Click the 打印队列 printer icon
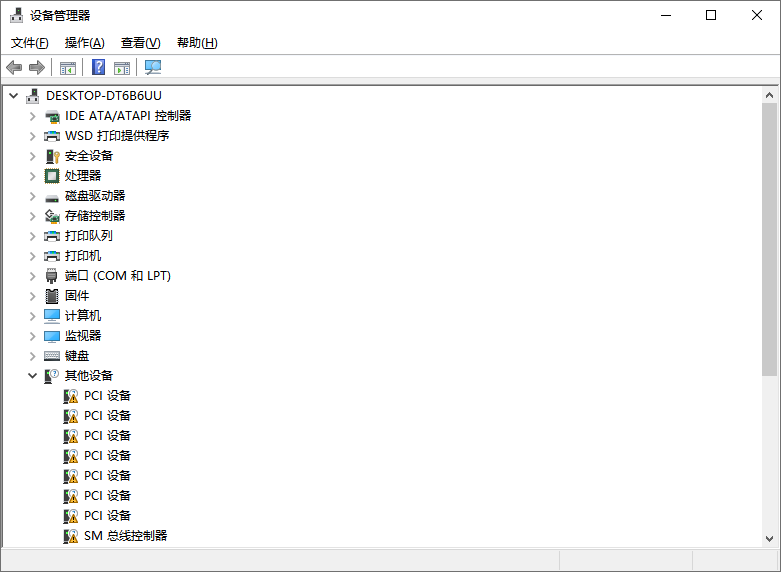This screenshot has width=781, height=572. point(52,236)
